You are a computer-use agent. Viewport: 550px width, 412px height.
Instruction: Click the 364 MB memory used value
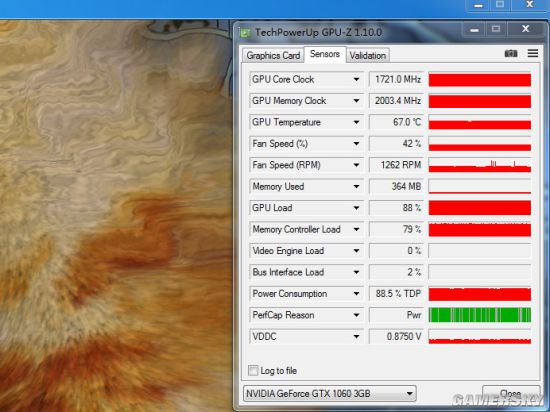396,187
